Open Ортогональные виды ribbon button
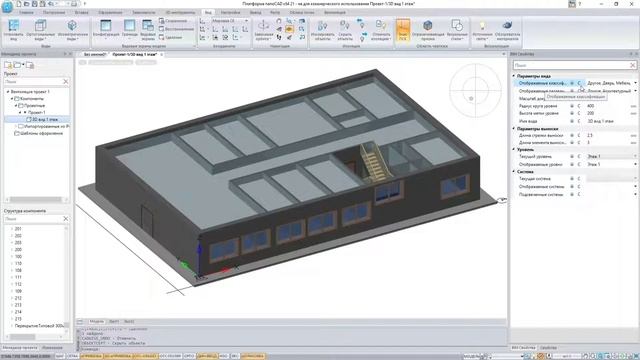The width and height of the screenshot is (640, 360). [x=40, y=30]
